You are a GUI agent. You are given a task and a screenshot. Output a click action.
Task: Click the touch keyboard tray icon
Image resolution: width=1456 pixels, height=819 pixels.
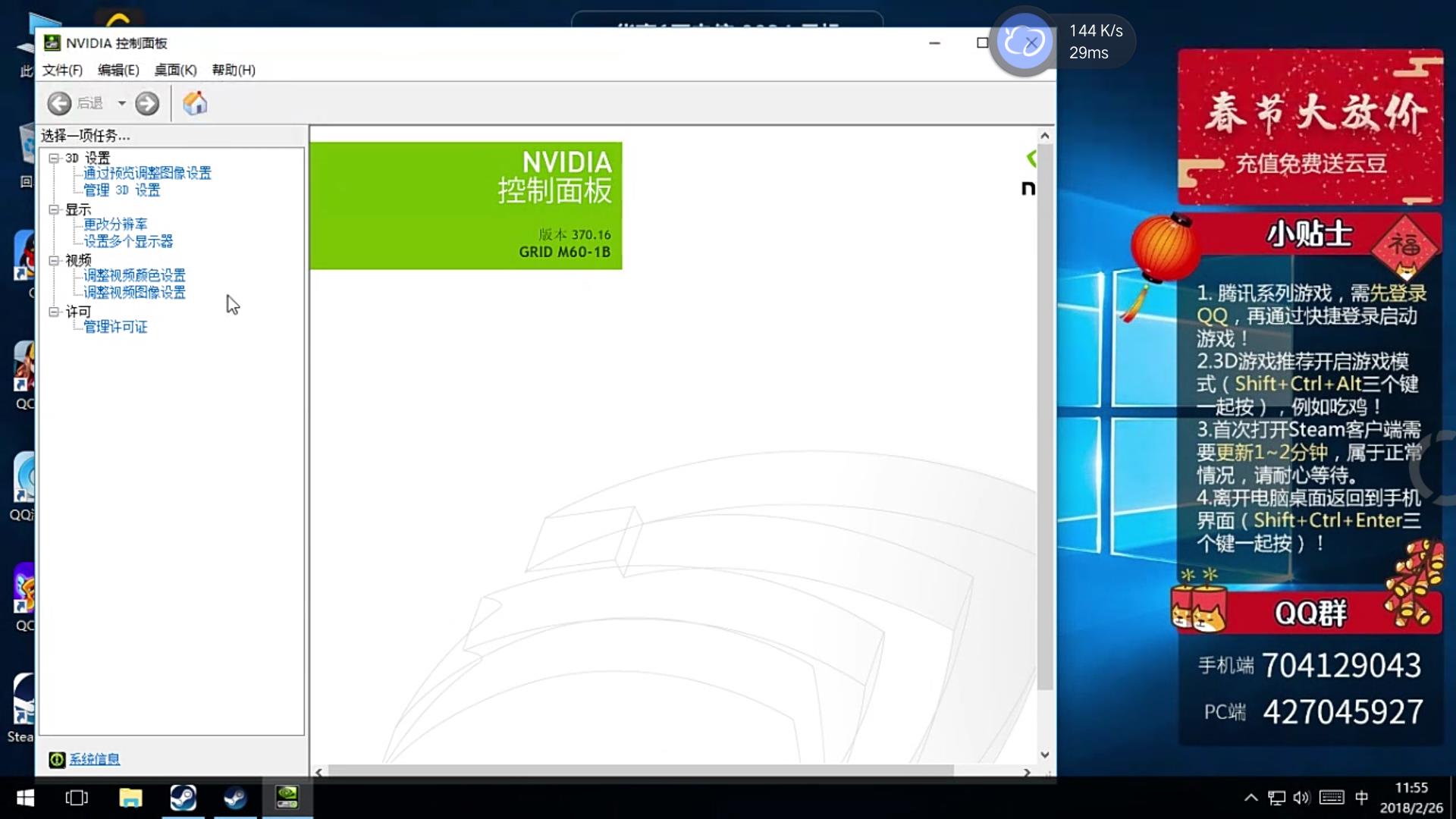point(1332,798)
